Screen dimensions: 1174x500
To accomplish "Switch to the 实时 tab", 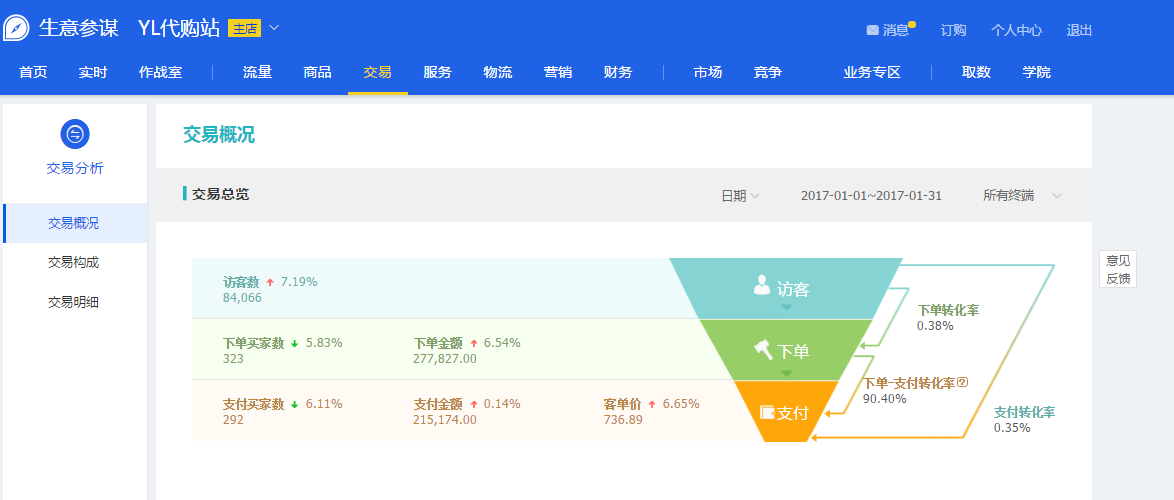I will 93,73.
